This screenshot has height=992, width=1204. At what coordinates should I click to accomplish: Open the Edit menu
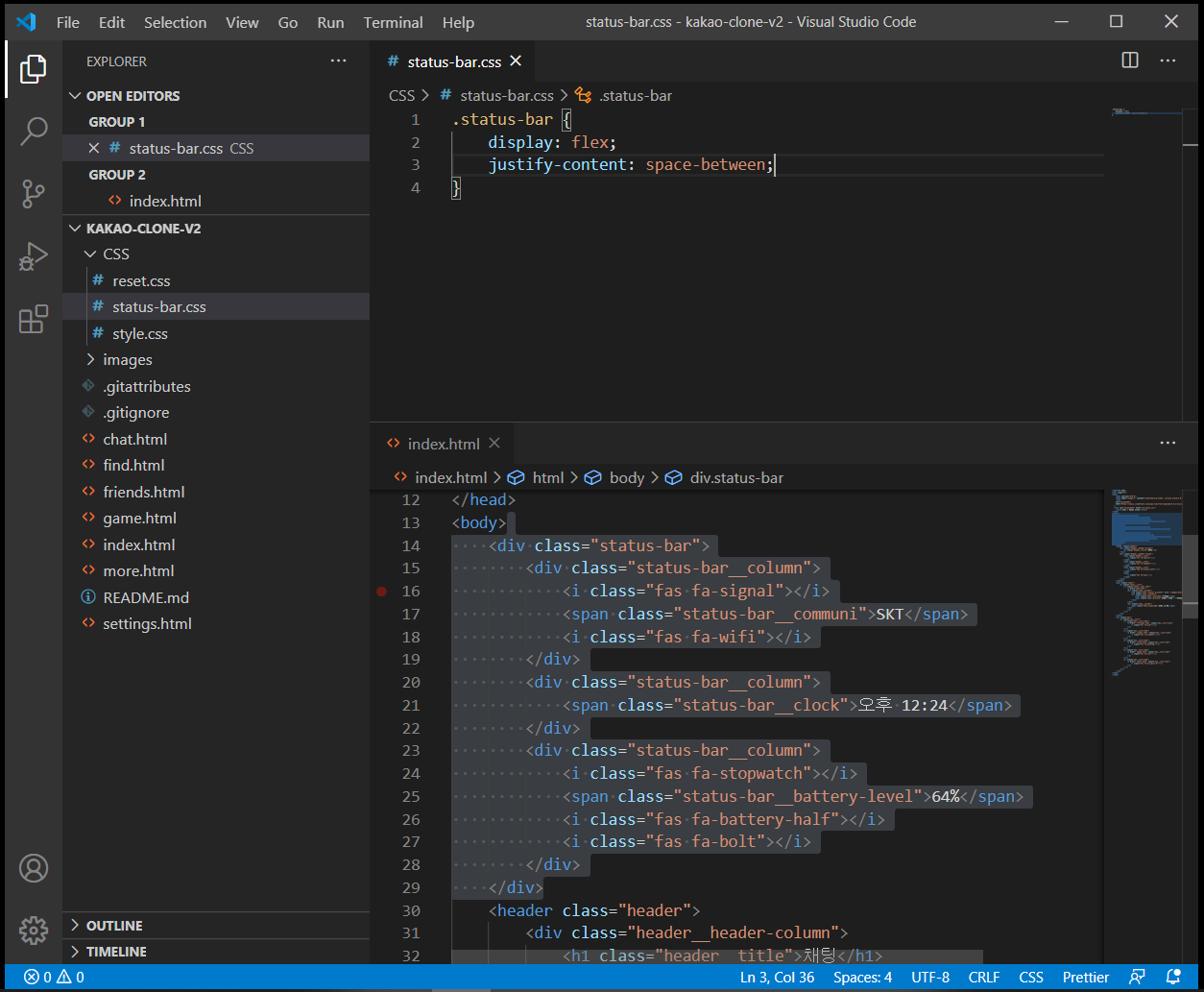112,22
